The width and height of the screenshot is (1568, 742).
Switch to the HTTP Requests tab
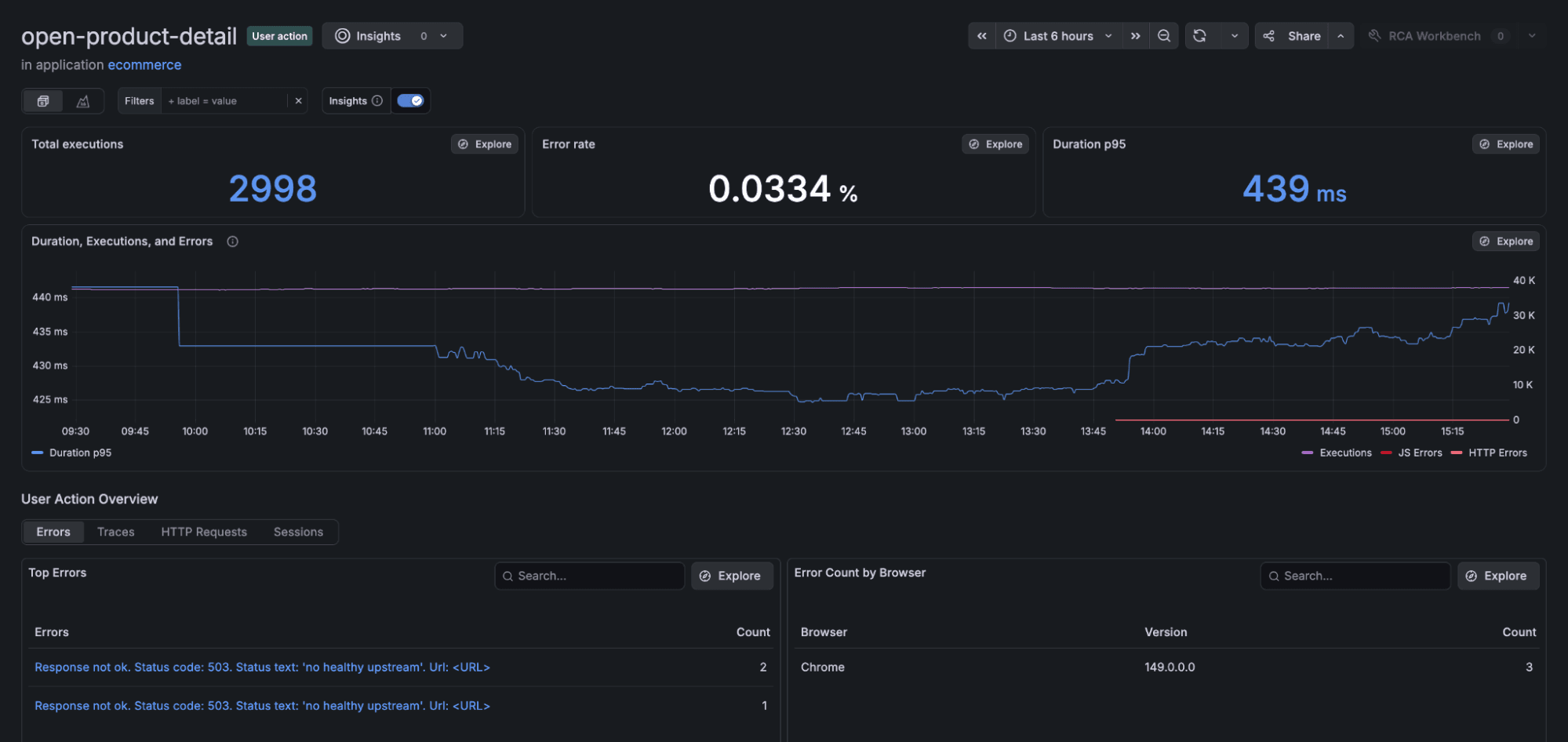204,532
